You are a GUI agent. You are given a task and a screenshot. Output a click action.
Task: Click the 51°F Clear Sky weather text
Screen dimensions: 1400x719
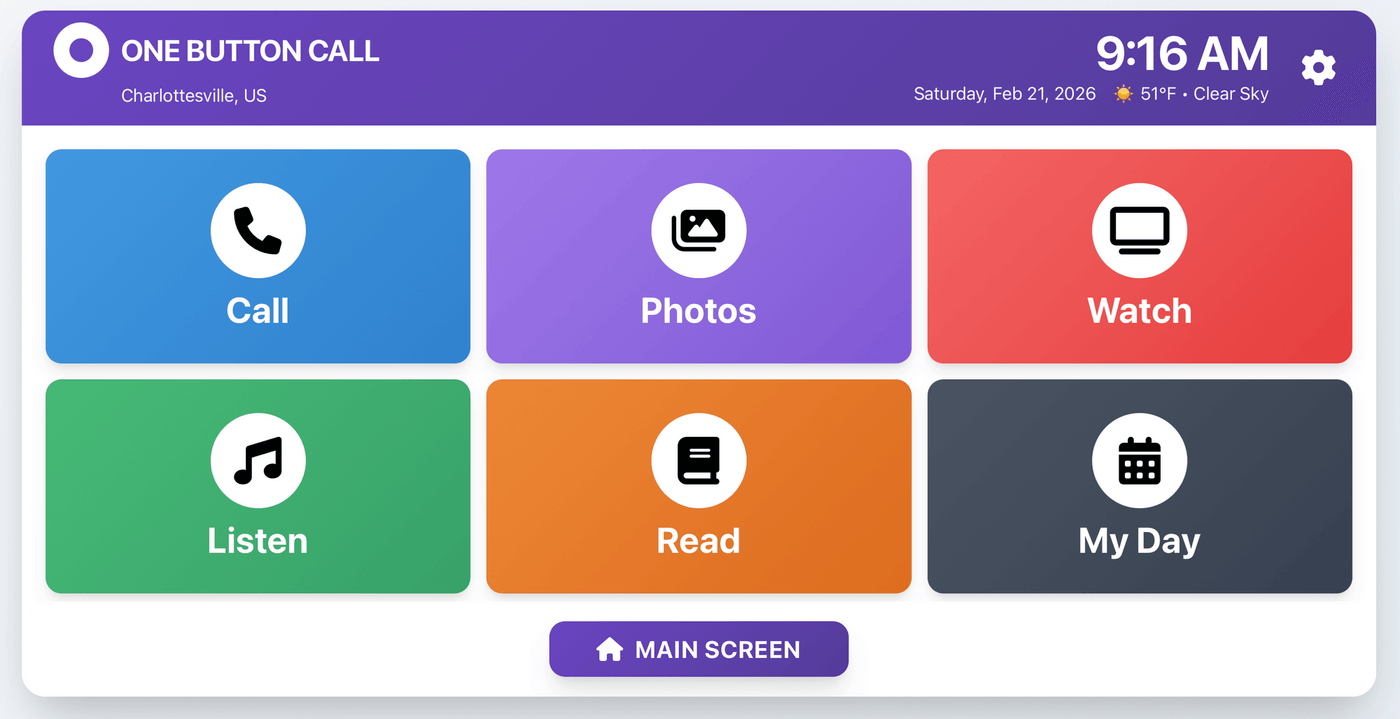[x=1203, y=93]
